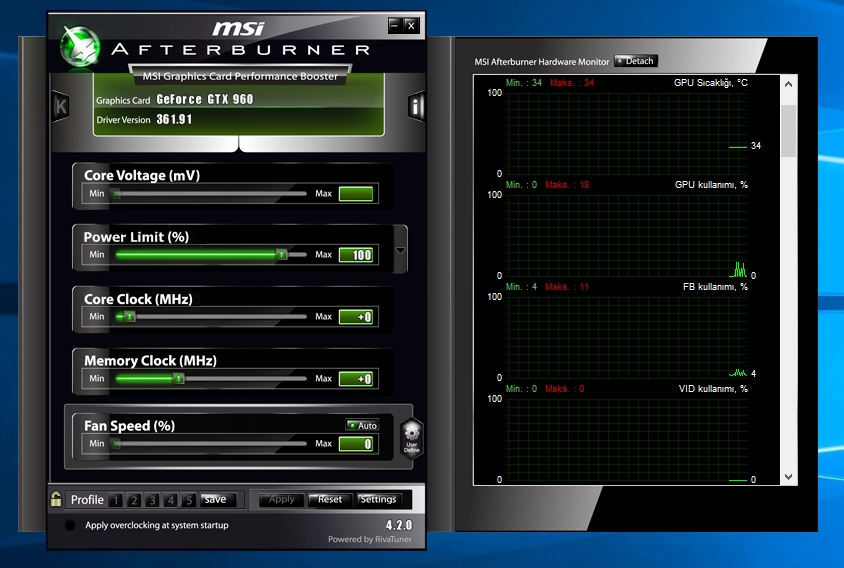Click the GeForce GTX 960 card name
The image size is (844, 568).
pyautogui.click(x=205, y=99)
